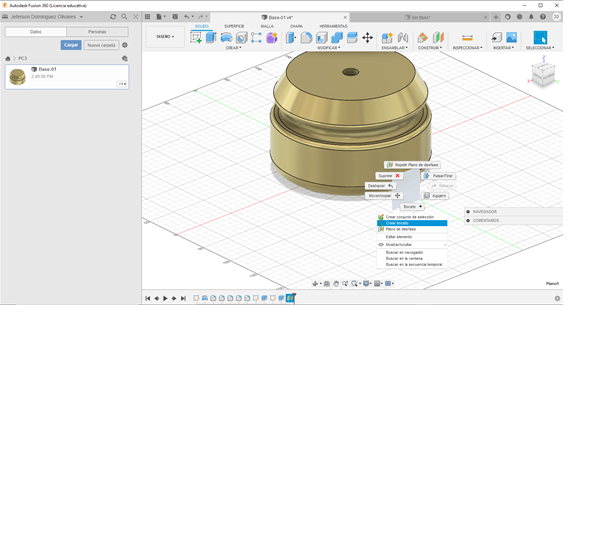Click the data panel grid icon
This screenshot has height=542, width=614.
(x=147, y=16)
